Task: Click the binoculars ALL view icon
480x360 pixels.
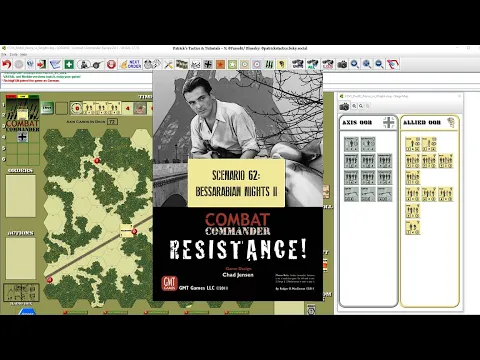Action: point(313,64)
